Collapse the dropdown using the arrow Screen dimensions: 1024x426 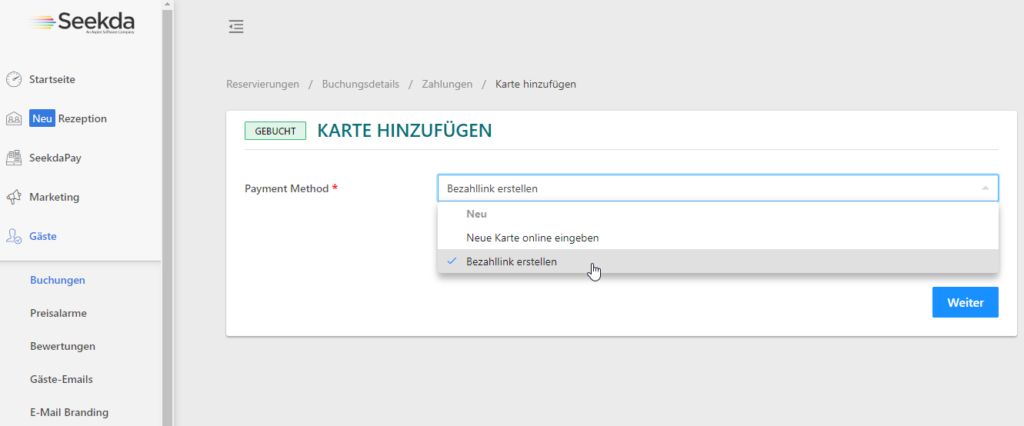[984, 189]
